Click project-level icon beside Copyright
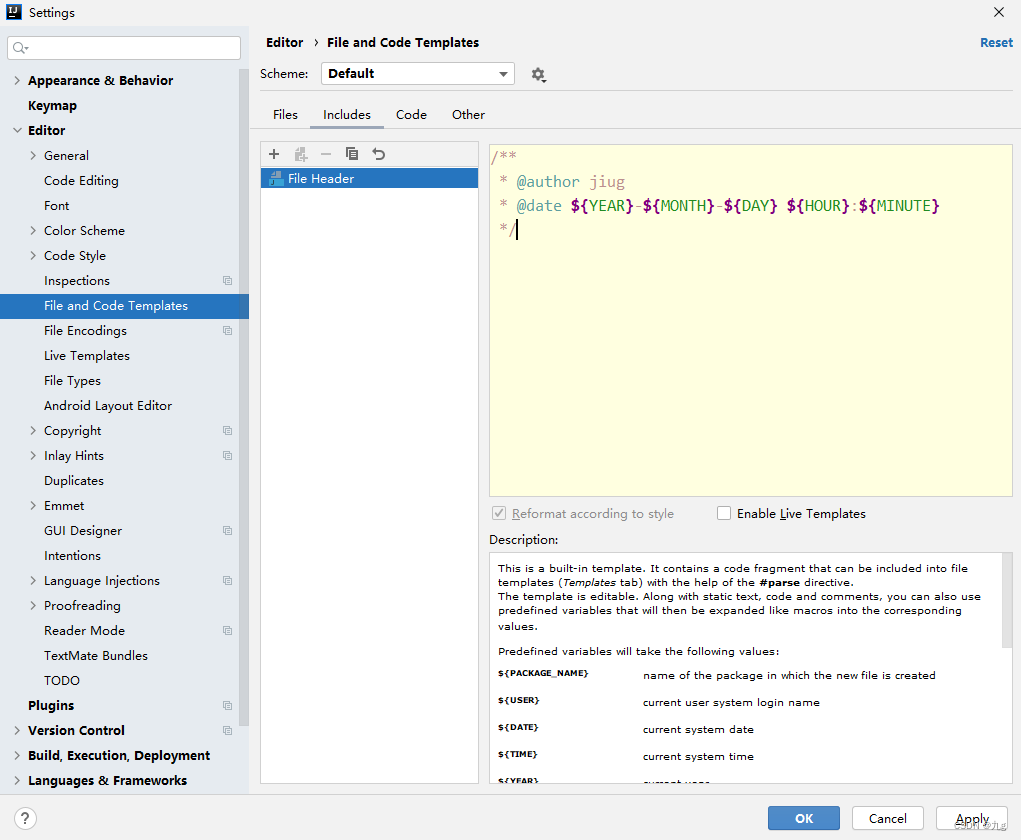The height and width of the screenshot is (840, 1021). click(x=227, y=430)
